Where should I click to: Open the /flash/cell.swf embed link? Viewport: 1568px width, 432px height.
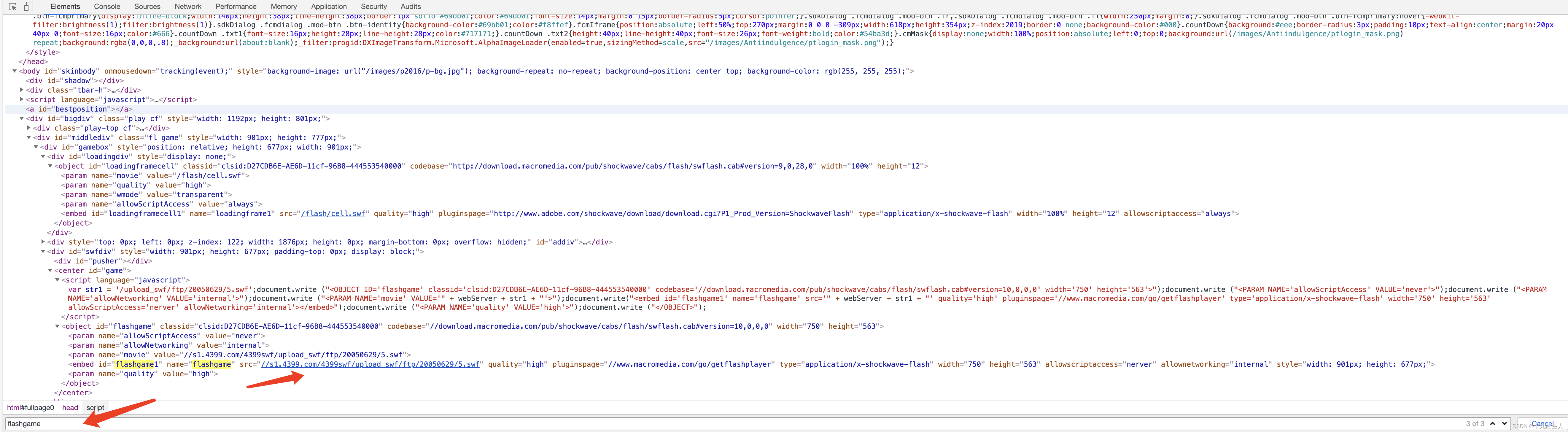[333, 214]
